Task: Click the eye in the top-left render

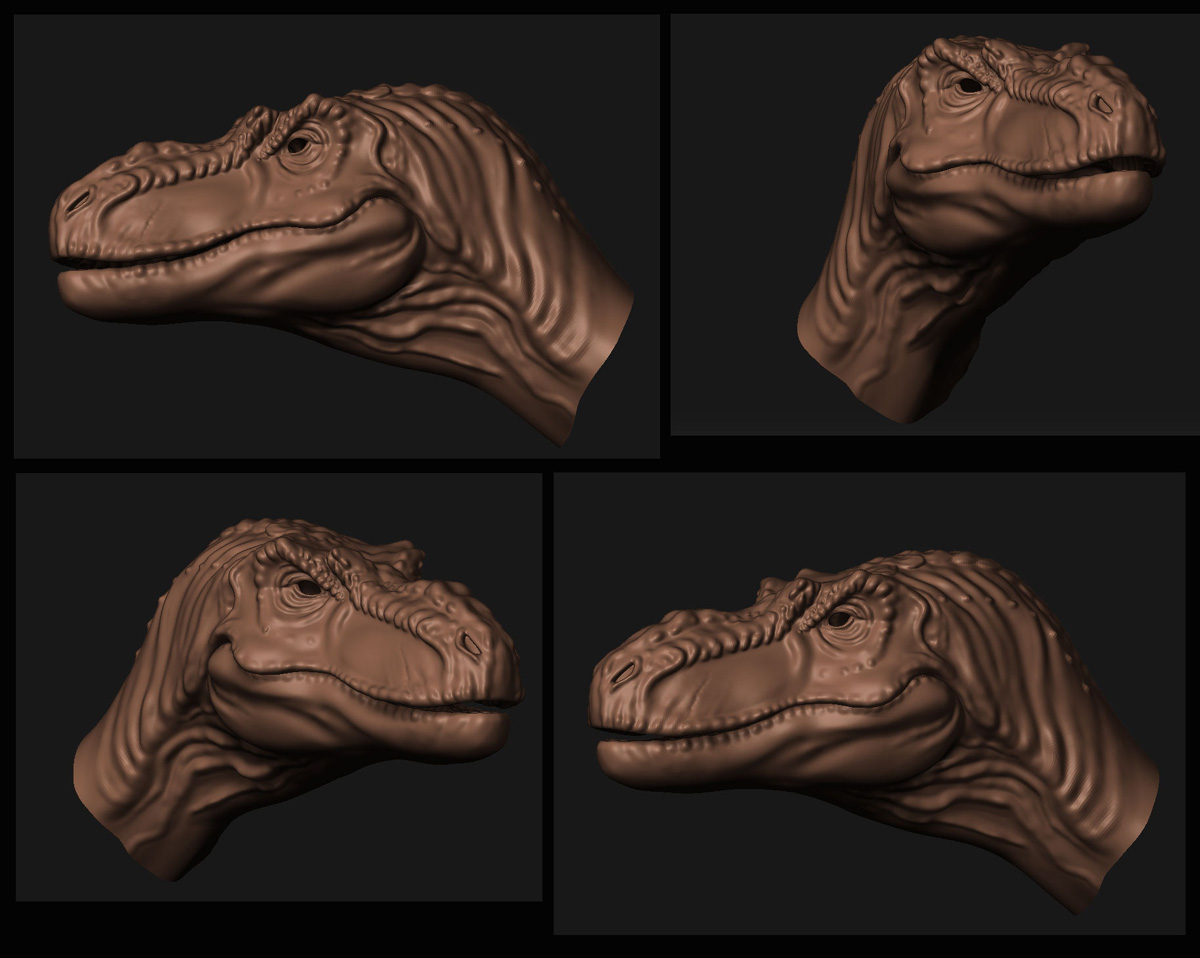Action: point(299,142)
